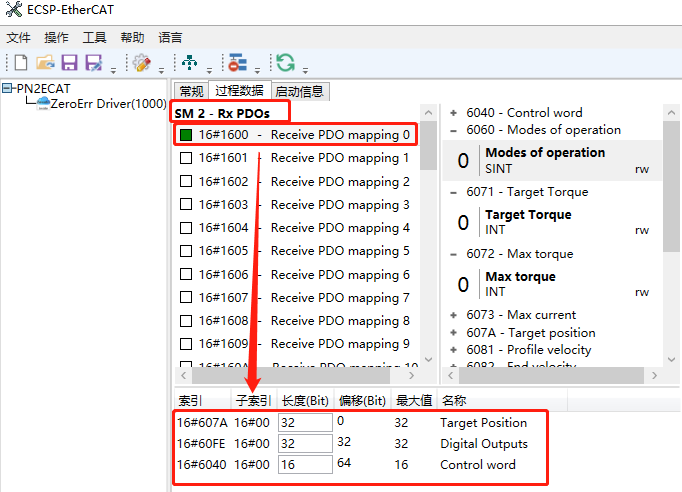Uncheck 16#1600 Receive PDO mapping 0
Screen dimensions: 682x492
click(186, 135)
